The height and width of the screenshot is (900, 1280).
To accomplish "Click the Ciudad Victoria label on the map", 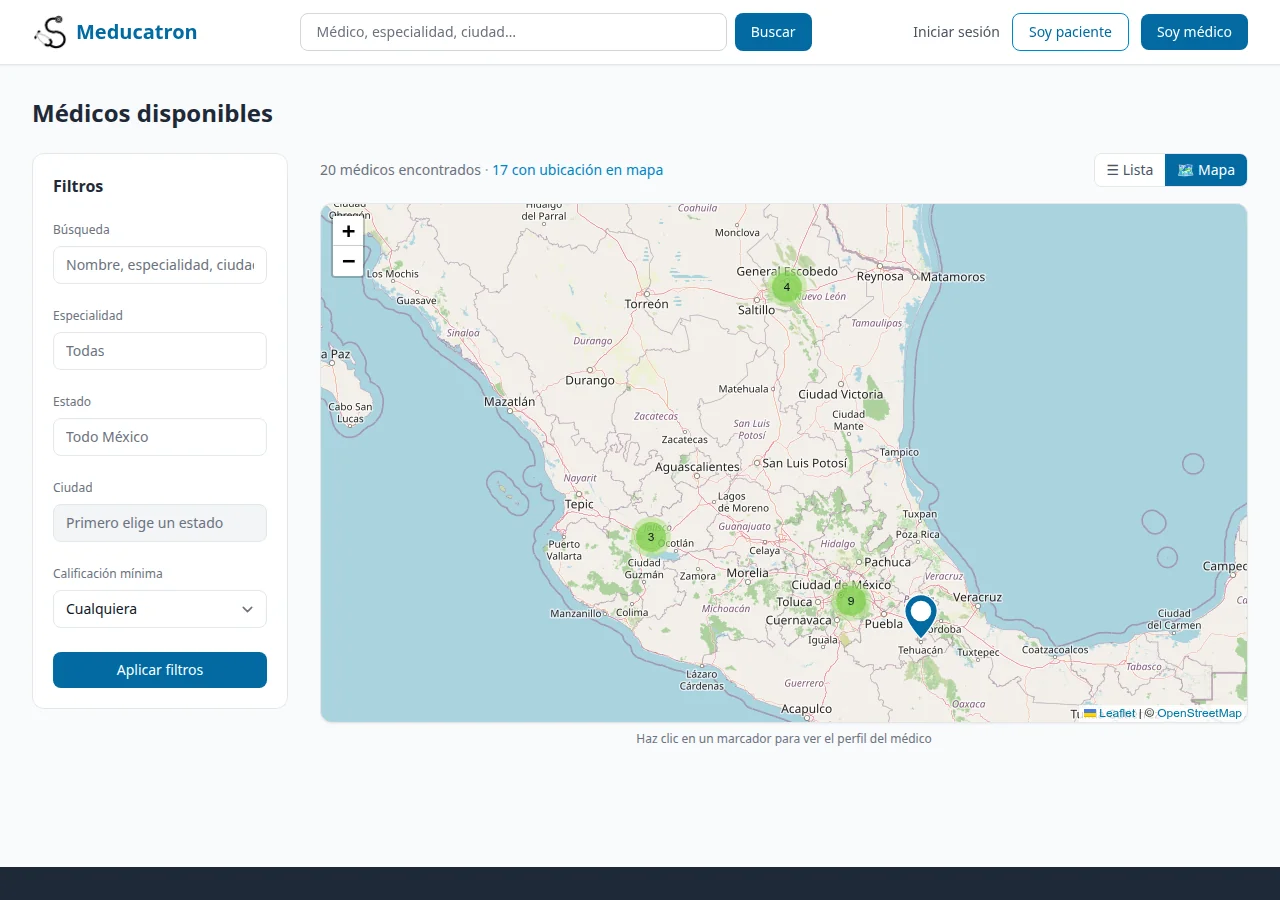I will click(x=841, y=394).
